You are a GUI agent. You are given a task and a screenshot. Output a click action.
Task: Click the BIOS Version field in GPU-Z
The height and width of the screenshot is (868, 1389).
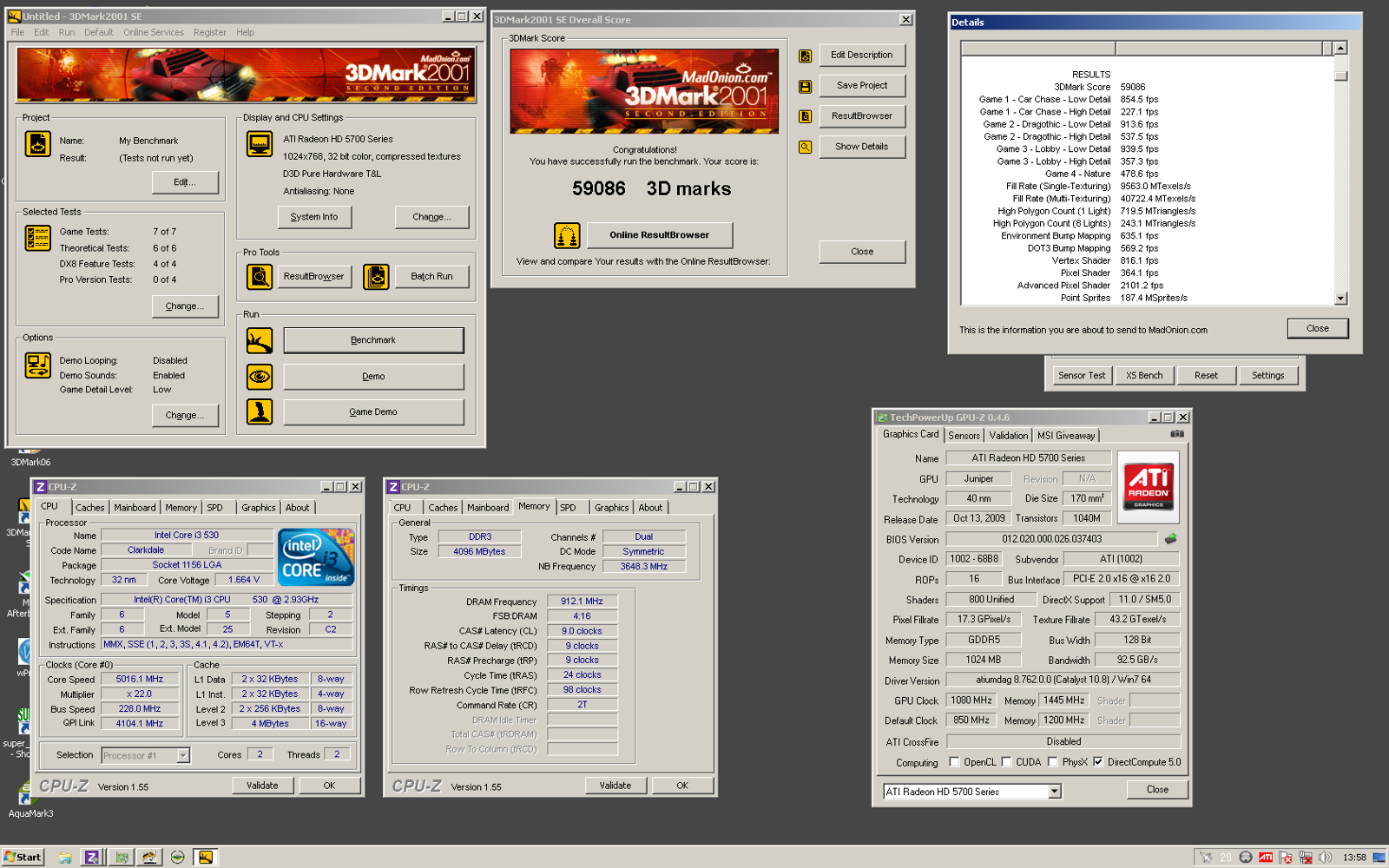click(1051, 539)
